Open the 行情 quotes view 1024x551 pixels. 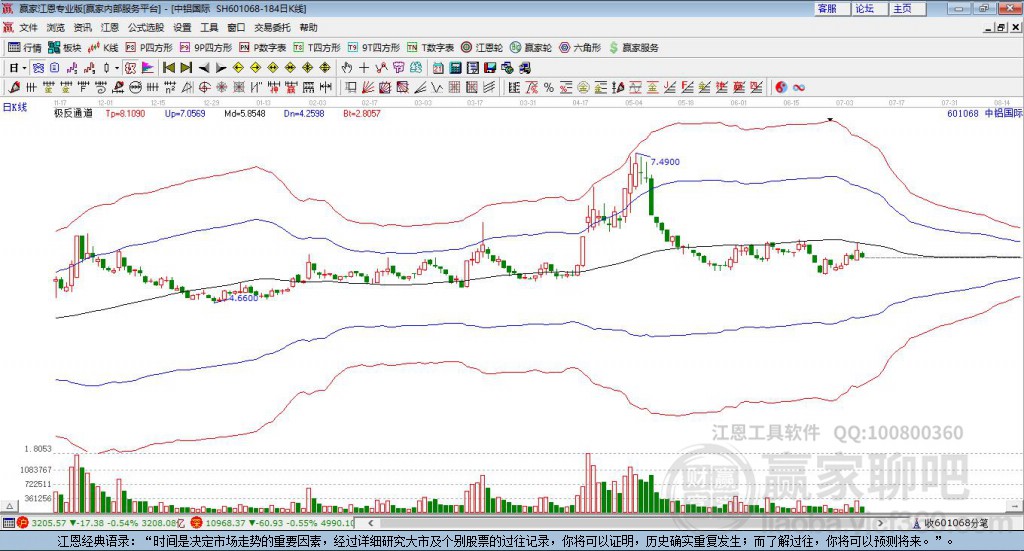(25, 48)
